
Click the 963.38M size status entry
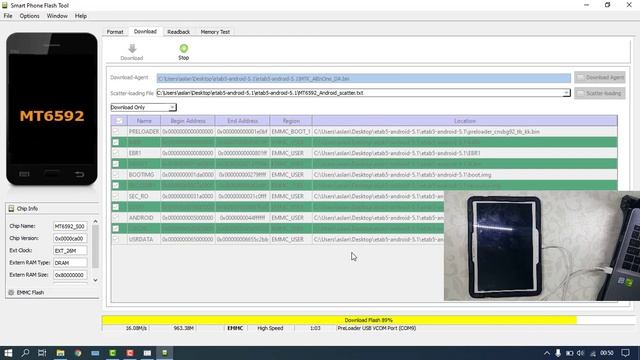pyautogui.click(x=184, y=328)
